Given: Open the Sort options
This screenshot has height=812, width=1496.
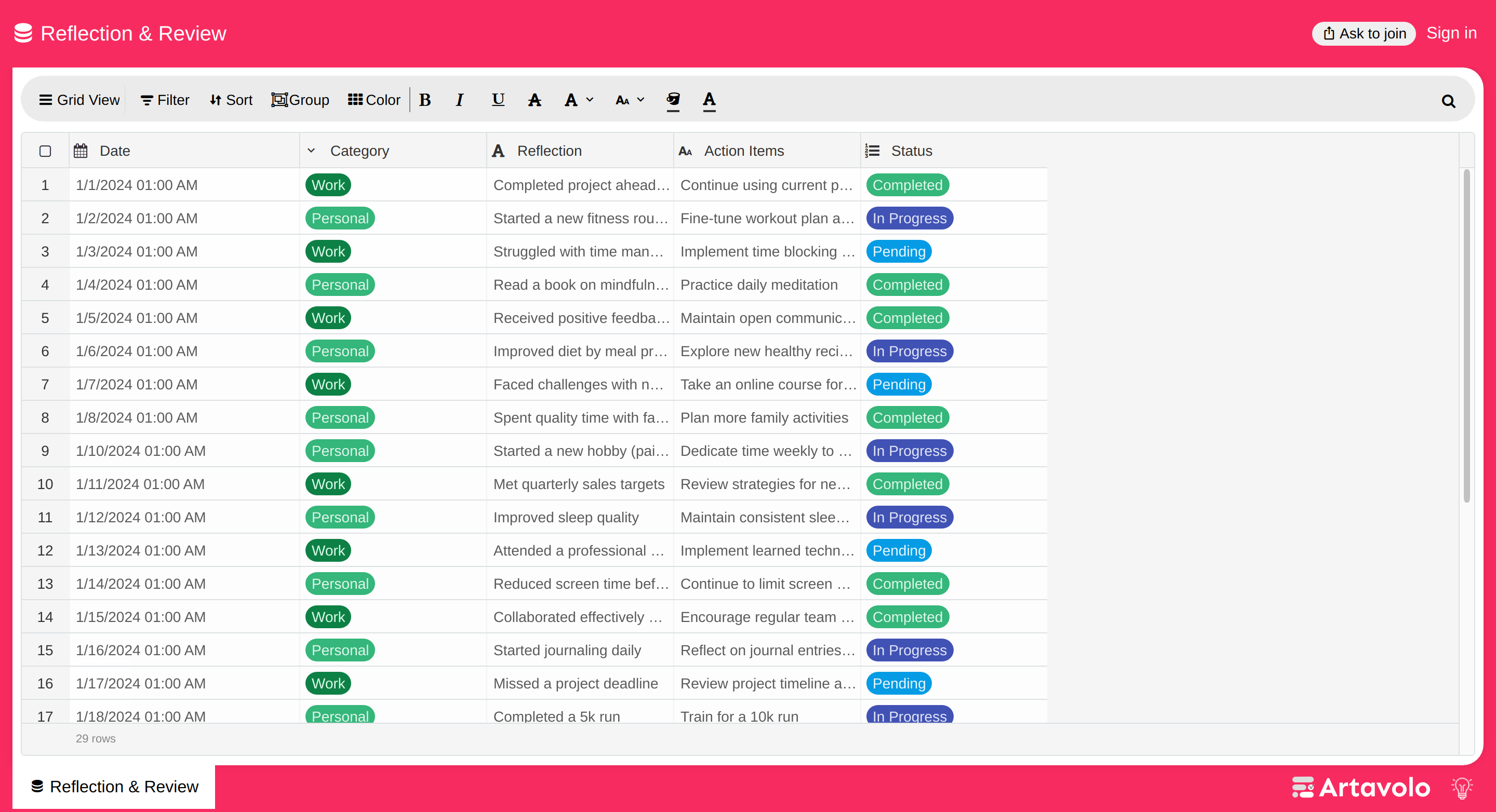Looking at the screenshot, I should click(231, 100).
